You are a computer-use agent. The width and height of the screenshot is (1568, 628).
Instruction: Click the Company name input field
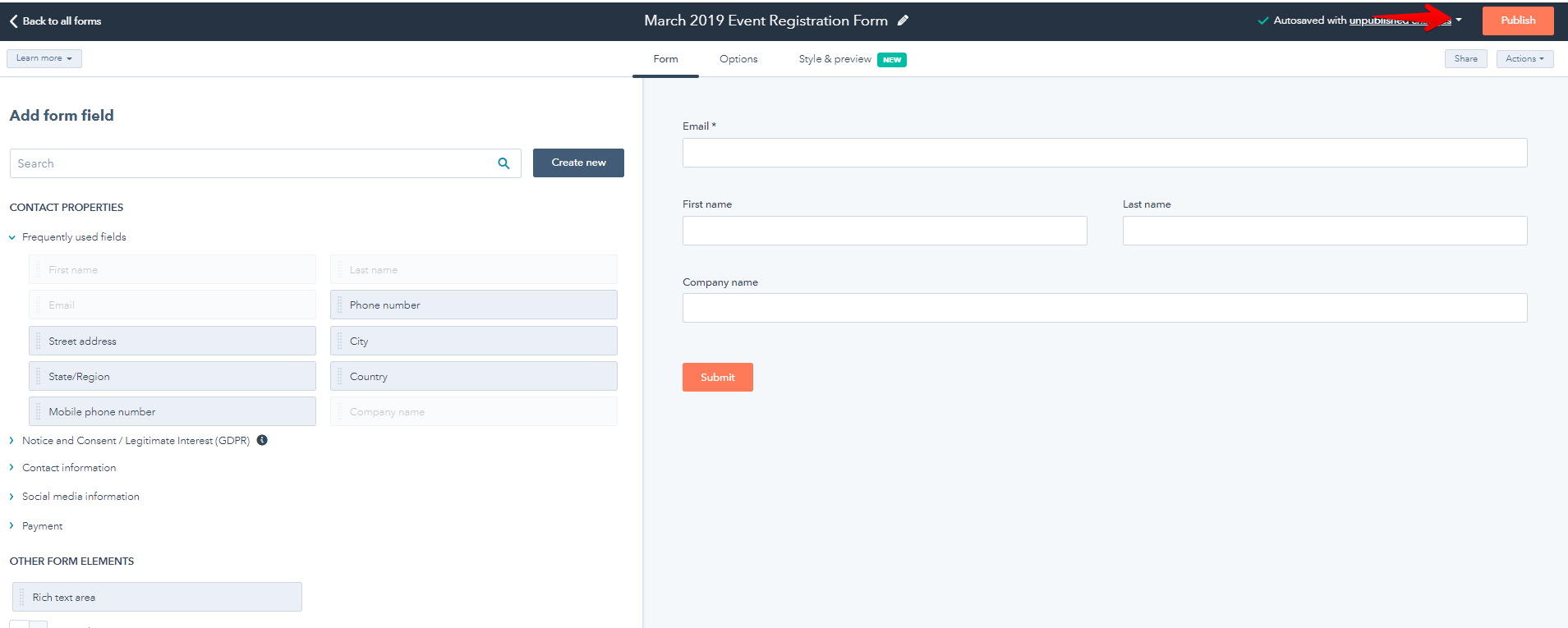click(1105, 308)
